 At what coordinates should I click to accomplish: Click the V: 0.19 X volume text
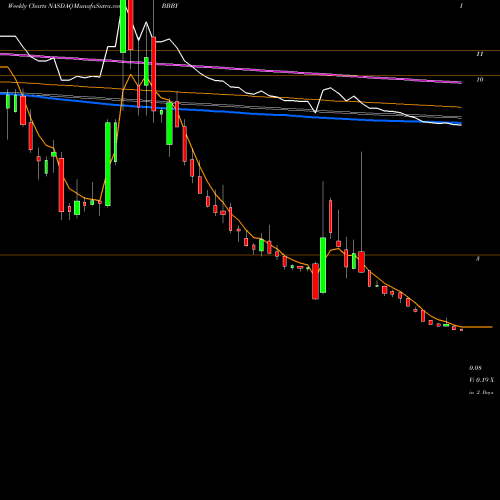coord(481,380)
